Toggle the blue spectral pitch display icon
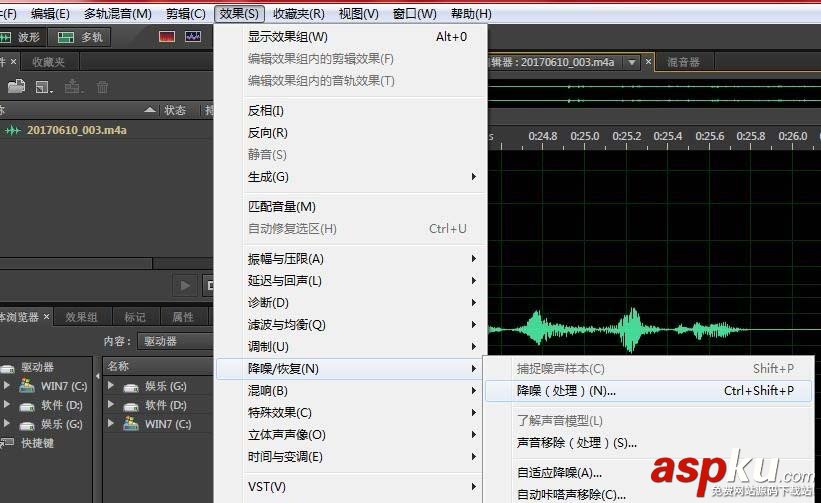Viewport: 821px width, 503px height. 193,37
